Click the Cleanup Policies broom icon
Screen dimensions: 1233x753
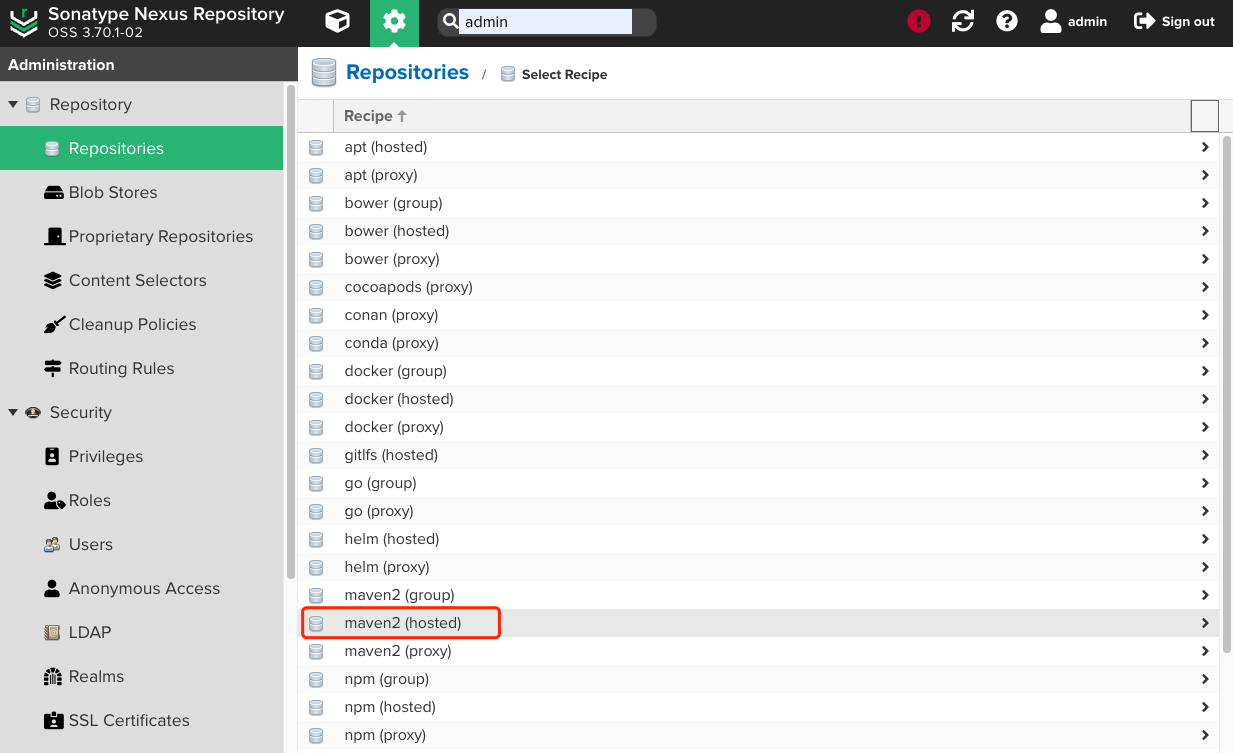54,325
